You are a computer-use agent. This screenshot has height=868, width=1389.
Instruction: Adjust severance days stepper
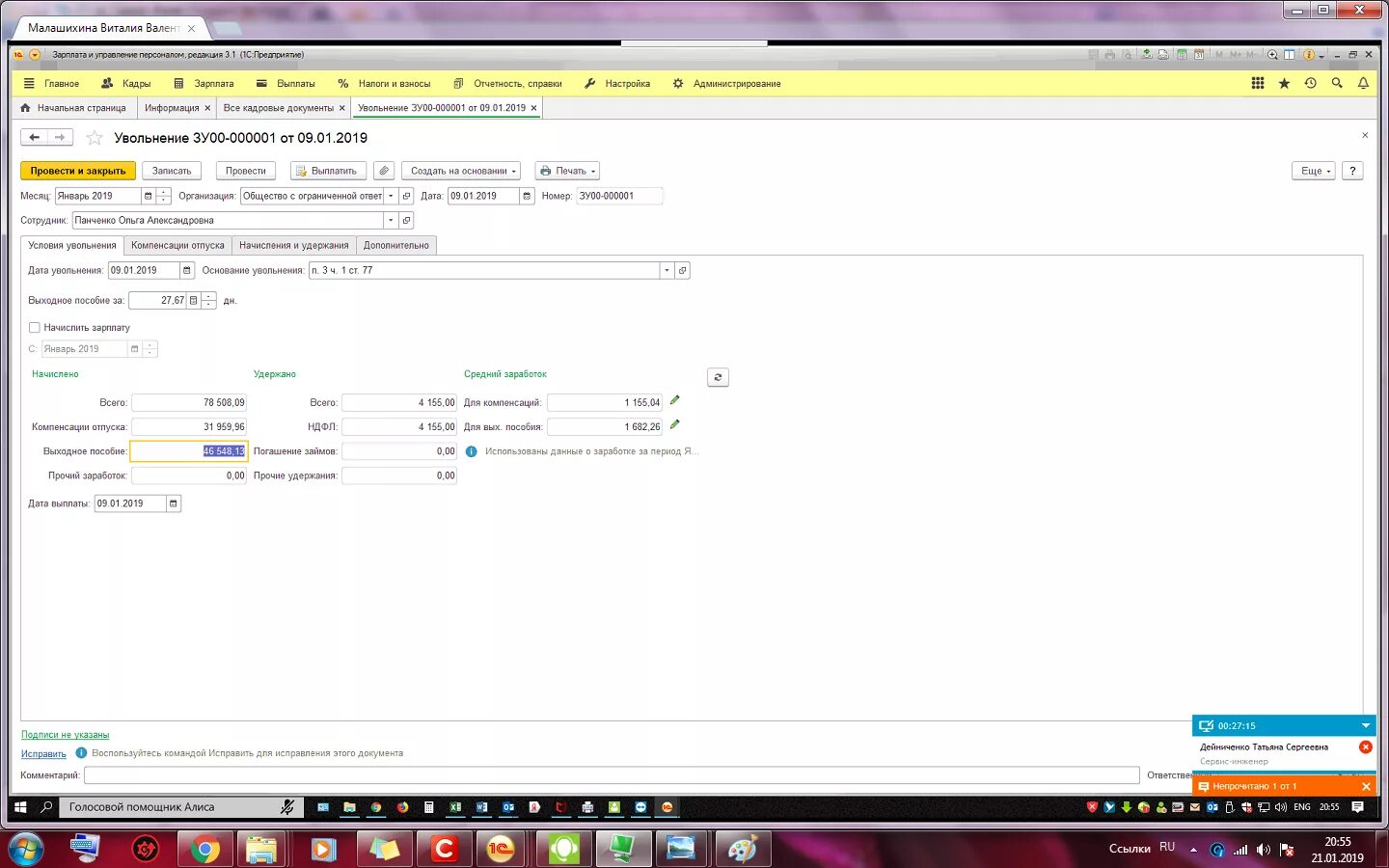pos(209,301)
